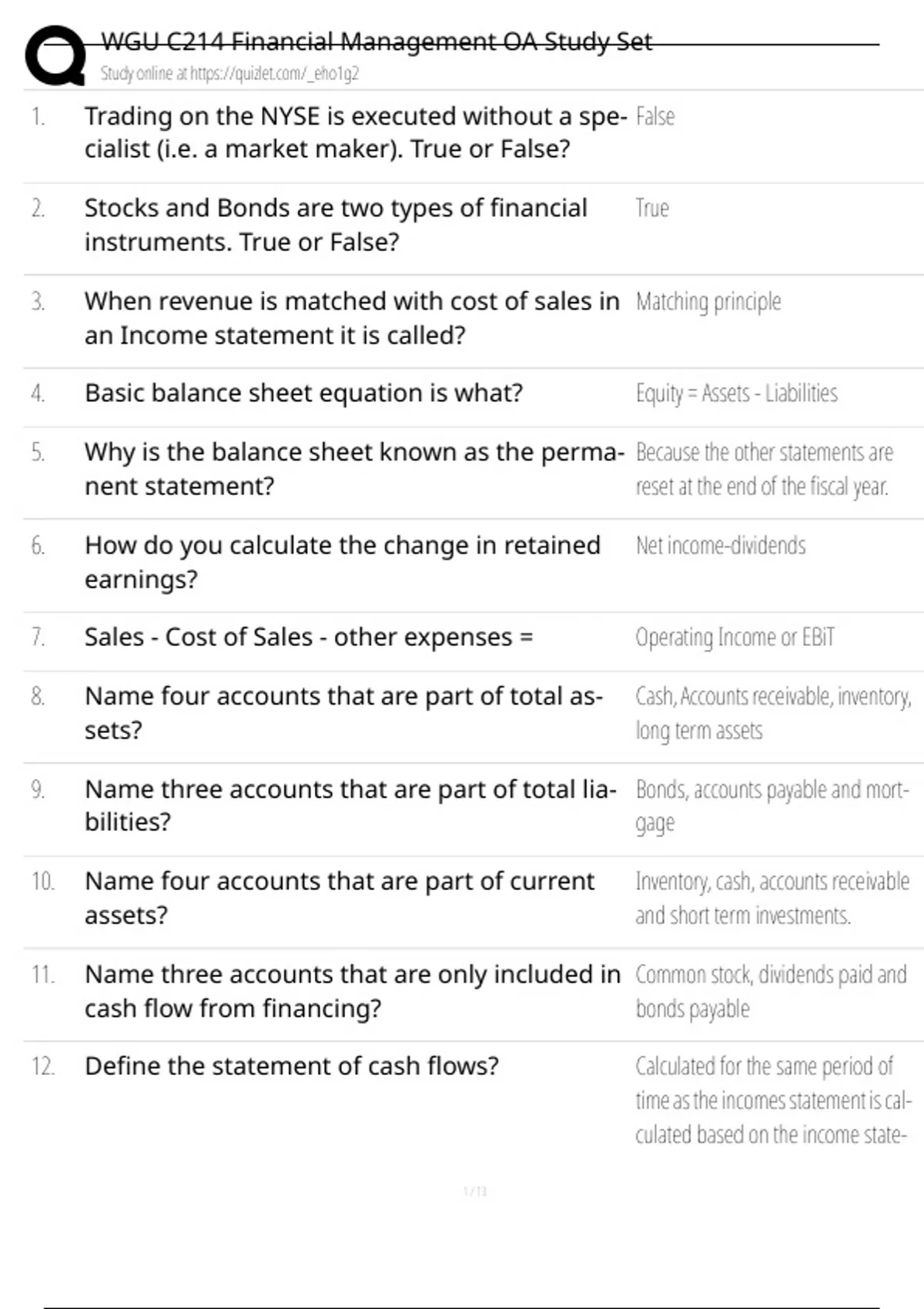Click the 'Common stock, dividends paid' answer
Screen dimensions: 924x1309
(772, 991)
